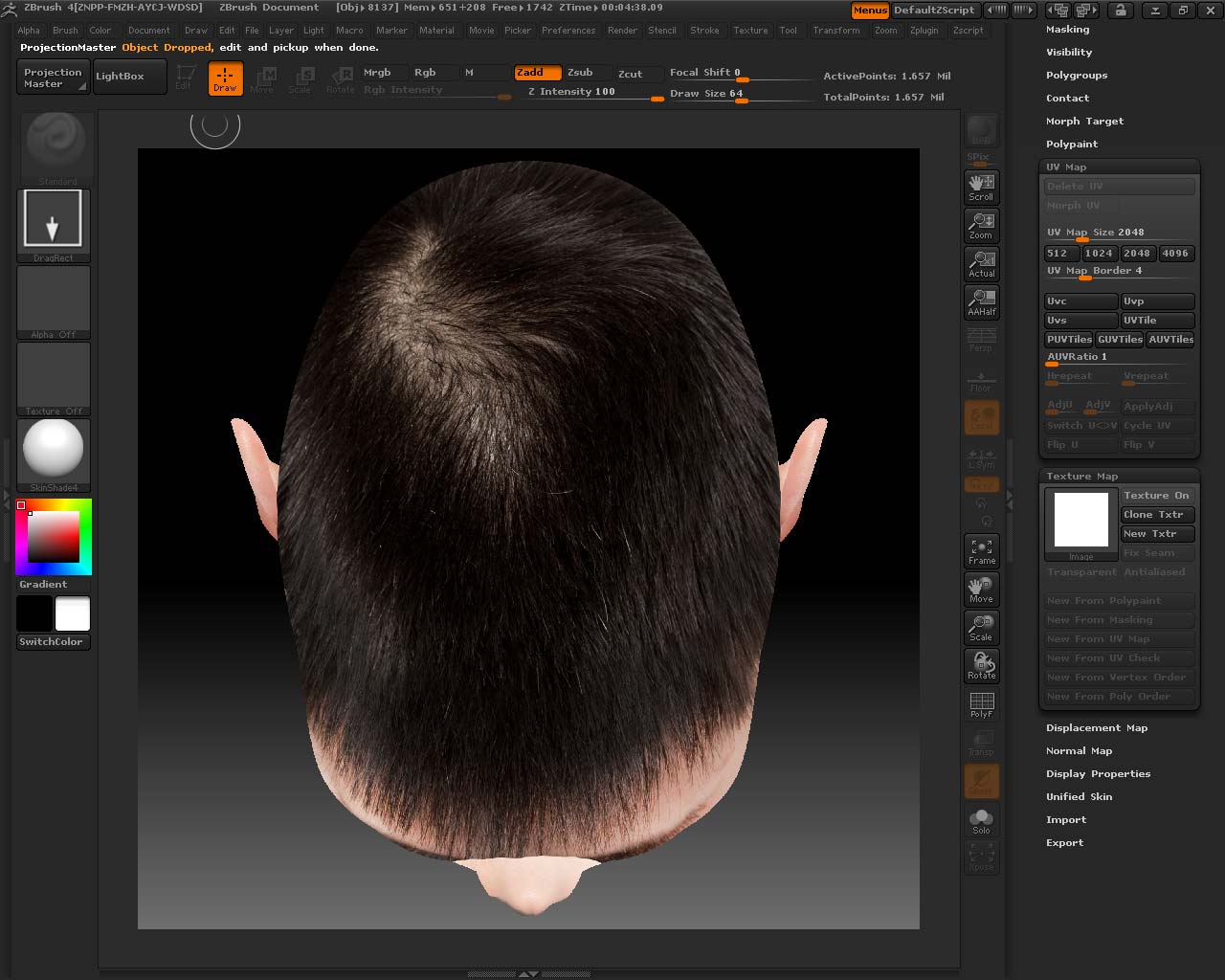Open the Stroke menu

click(704, 31)
